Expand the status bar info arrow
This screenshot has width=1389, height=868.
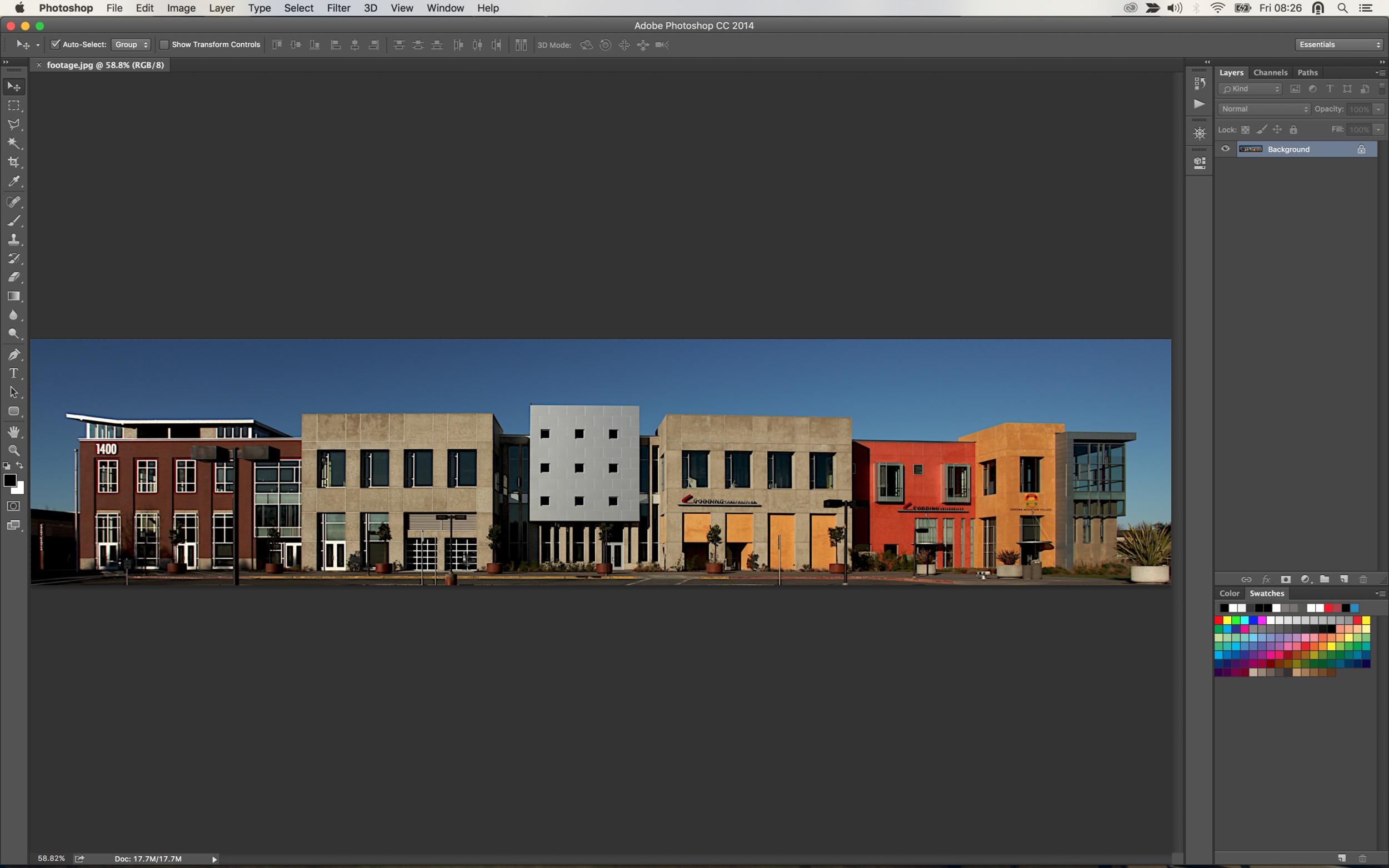[x=214, y=859]
